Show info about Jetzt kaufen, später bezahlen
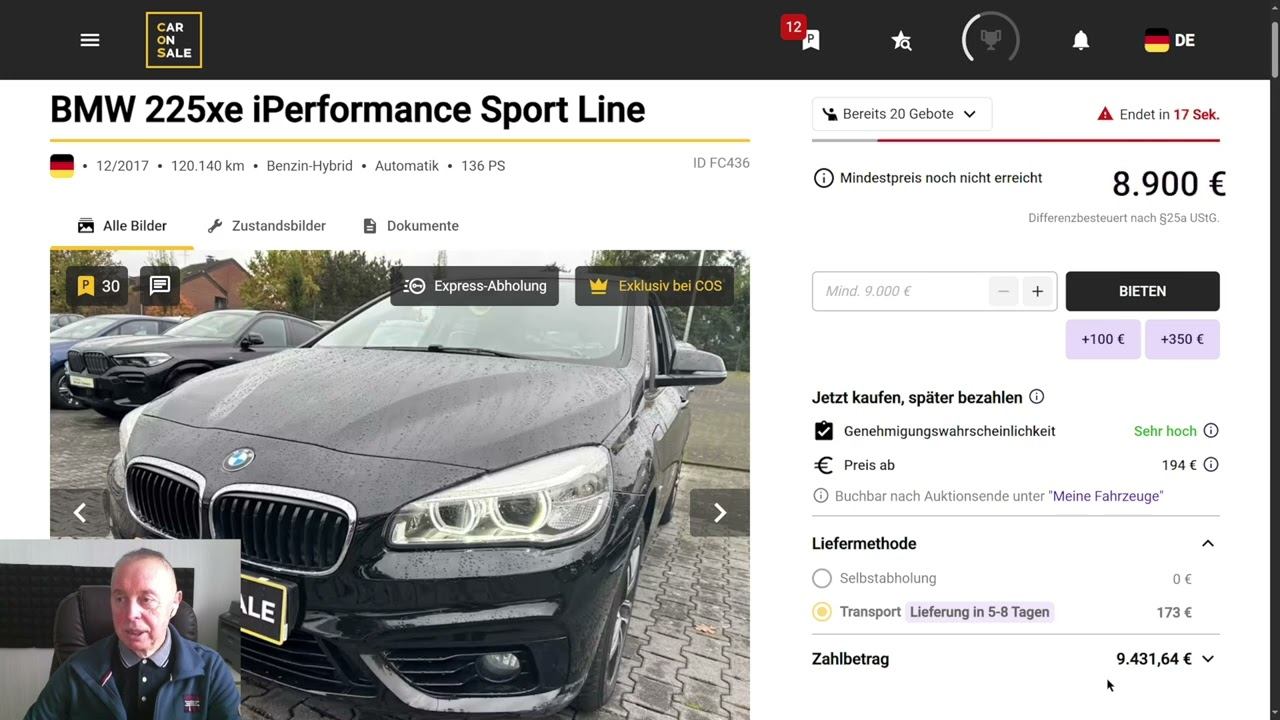Viewport: 1280px width, 720px height. (x=1036, y=397)
